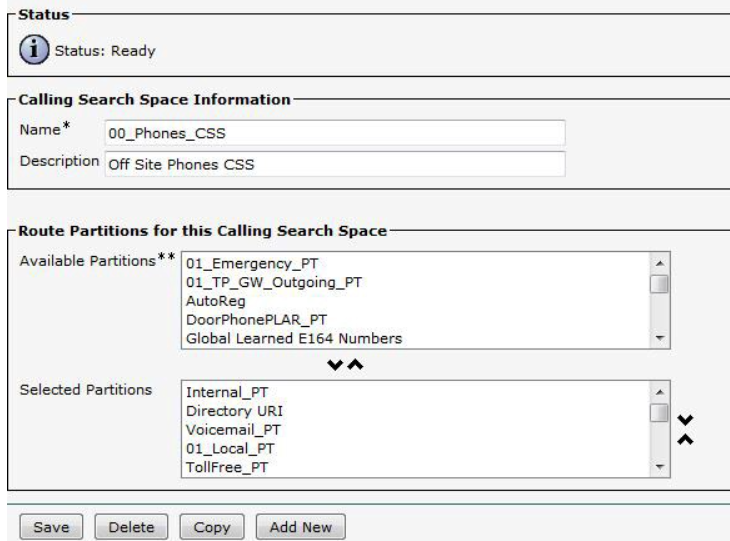The width and height of the screenshot is (730, 541).
Task: Click the Name input field
Action: point(335,133)
